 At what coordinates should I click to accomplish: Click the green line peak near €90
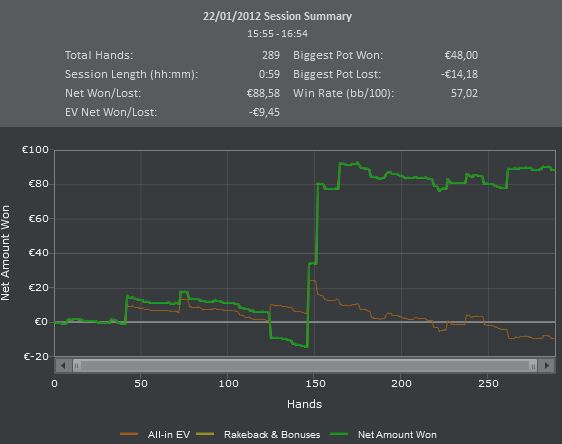pos(357,163)
